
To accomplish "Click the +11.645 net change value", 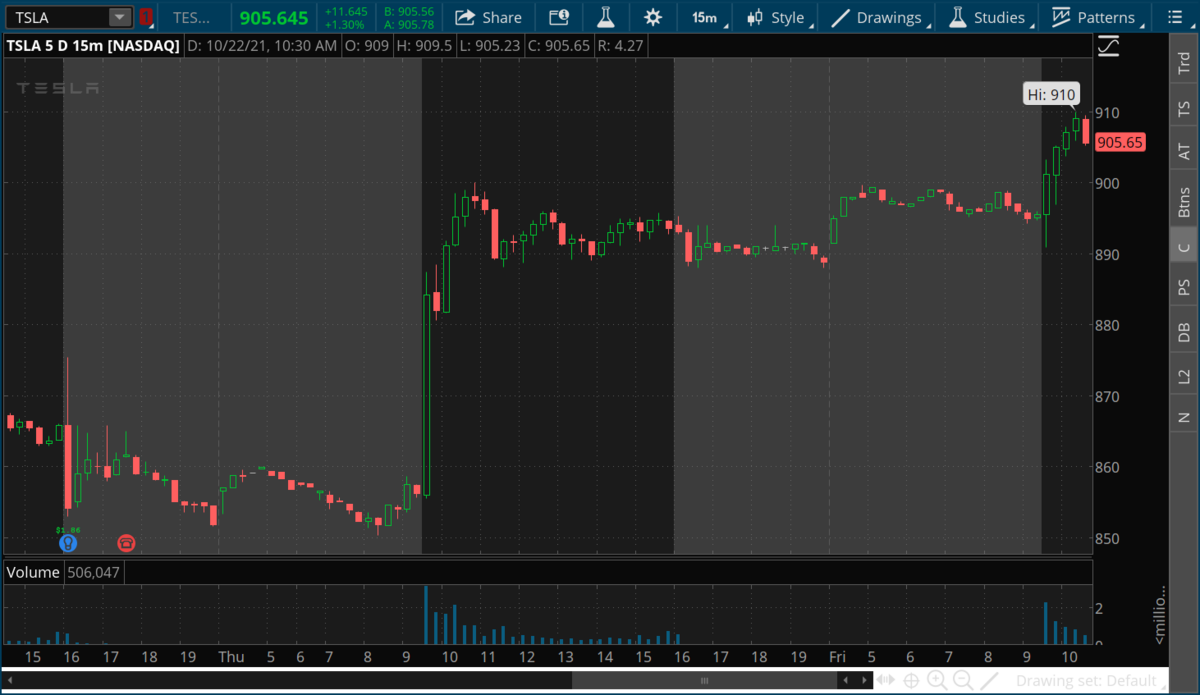I will pyautogui.click(x=346, y=11).
